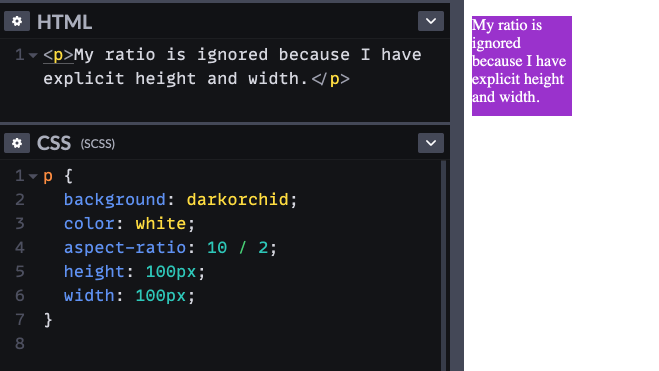Place cursor on aspect-ratio property
The width and height of the screenshot is (659, 371).
tap(125, 247)
